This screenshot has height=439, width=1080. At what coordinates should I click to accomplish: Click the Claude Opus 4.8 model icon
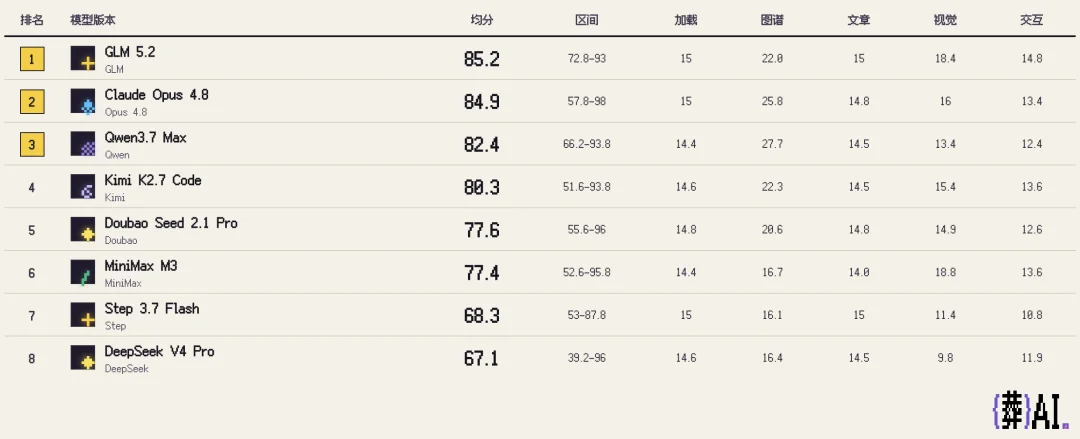[x=83, y=101]
